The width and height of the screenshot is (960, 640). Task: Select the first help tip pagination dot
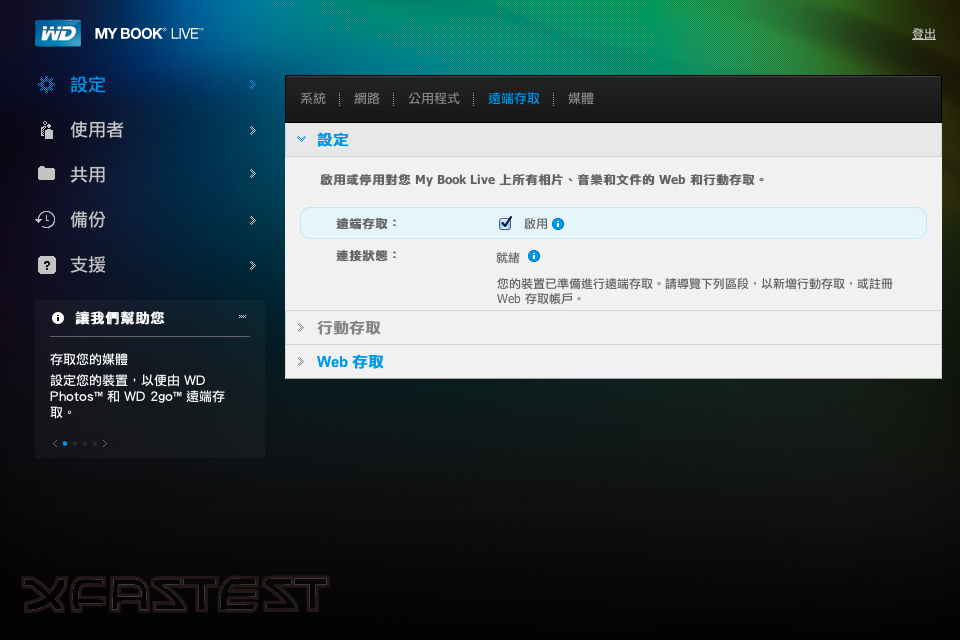coord(65,443)
